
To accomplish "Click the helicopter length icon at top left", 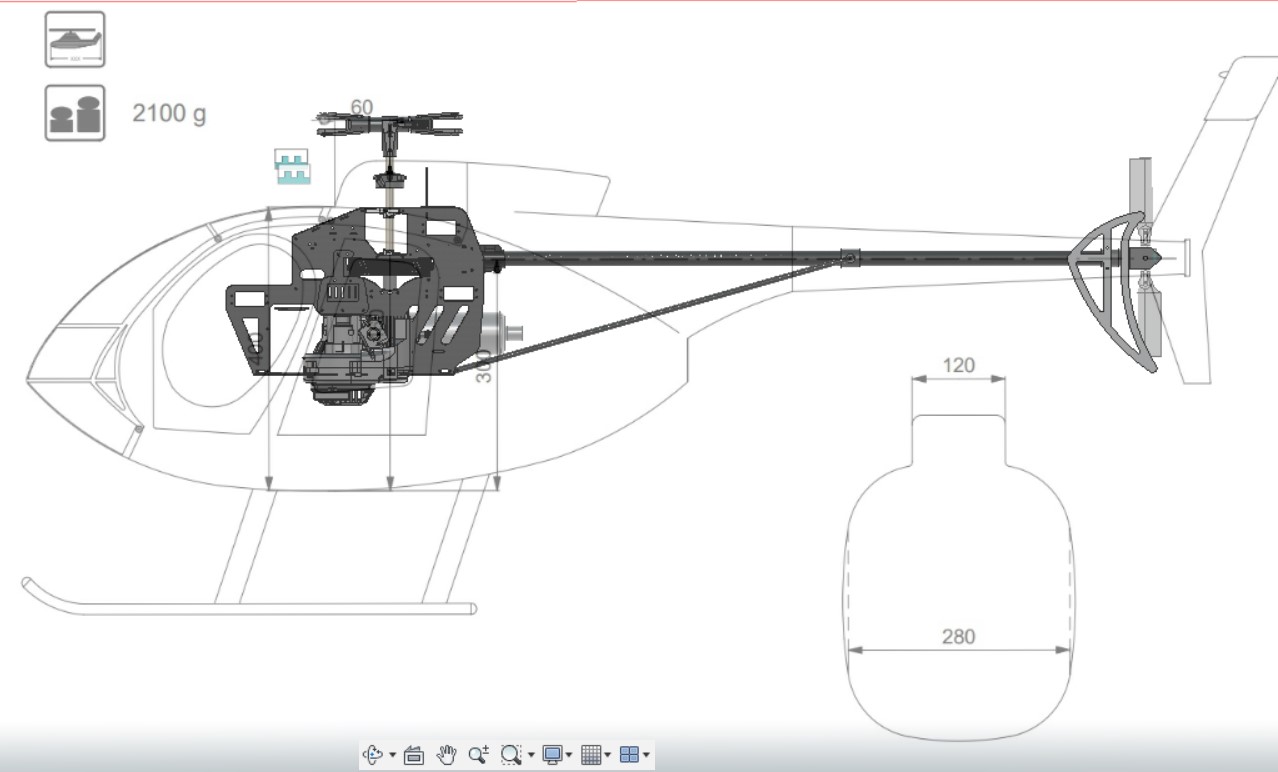I will coord(75,40).
